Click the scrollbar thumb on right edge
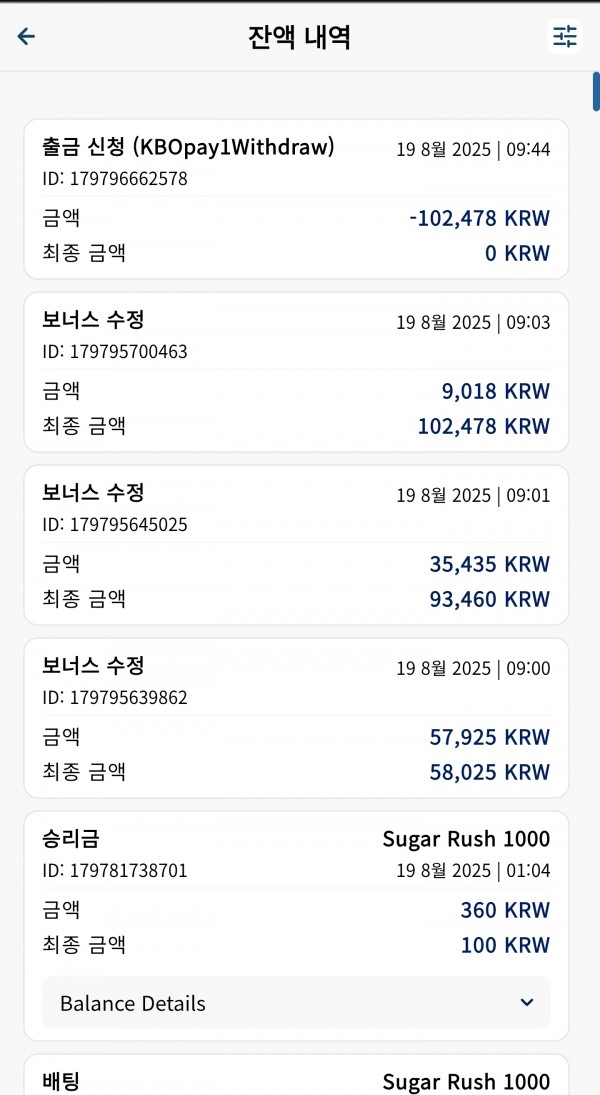 tap(596, 91)
